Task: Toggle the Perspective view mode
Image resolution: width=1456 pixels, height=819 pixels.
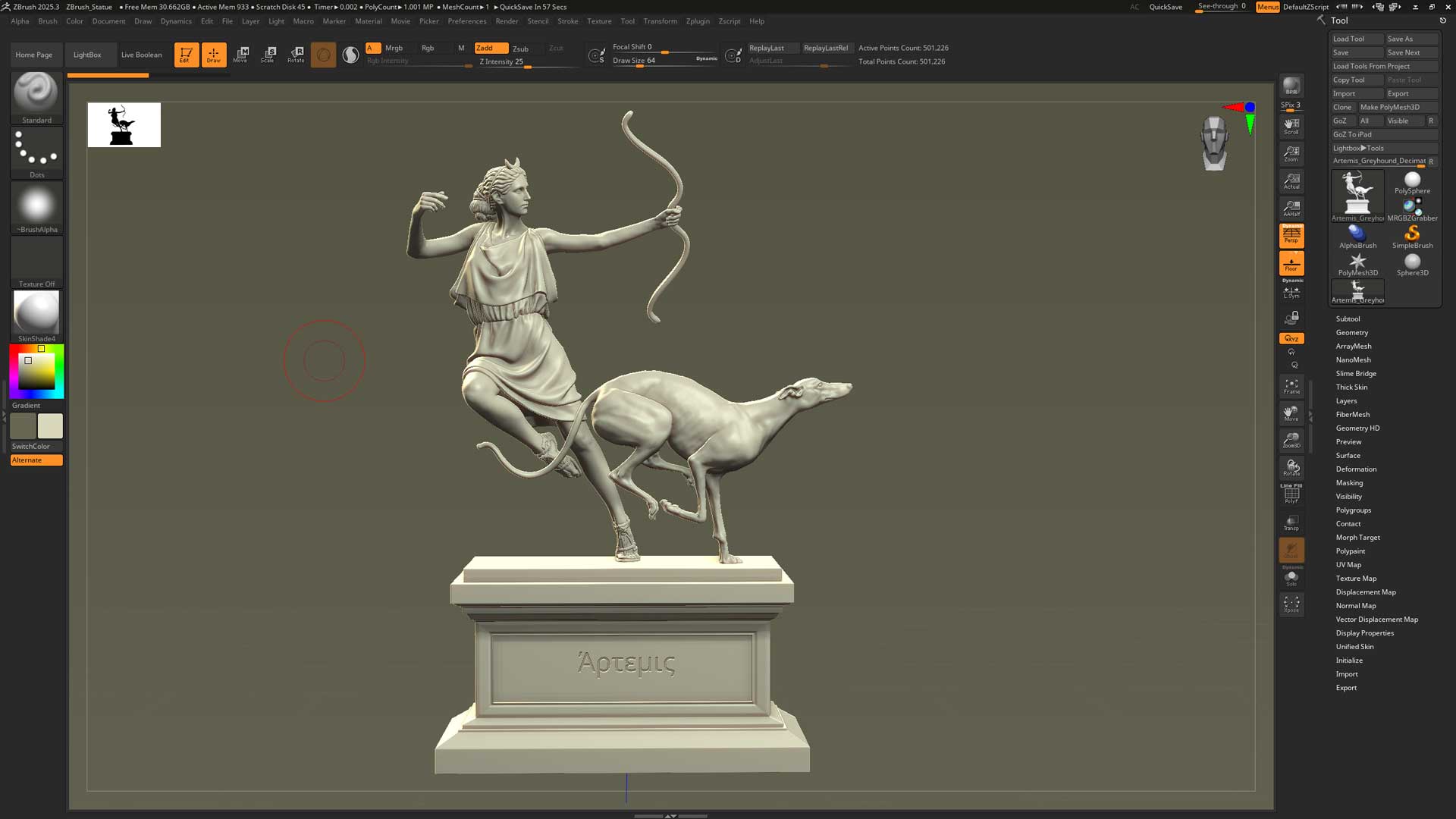Action: coord(1291,235)
